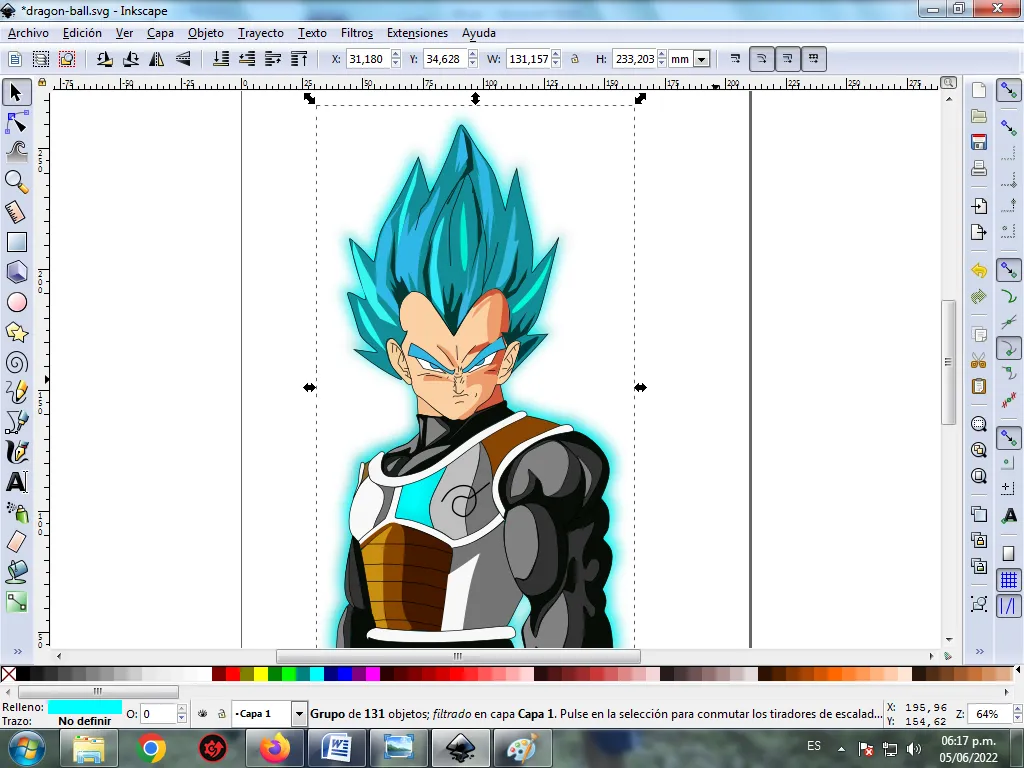Click the Redo green arrow icon
The height and width of the screenshot is (768, 1024).
pyautogui.click(x=978, y=296)
